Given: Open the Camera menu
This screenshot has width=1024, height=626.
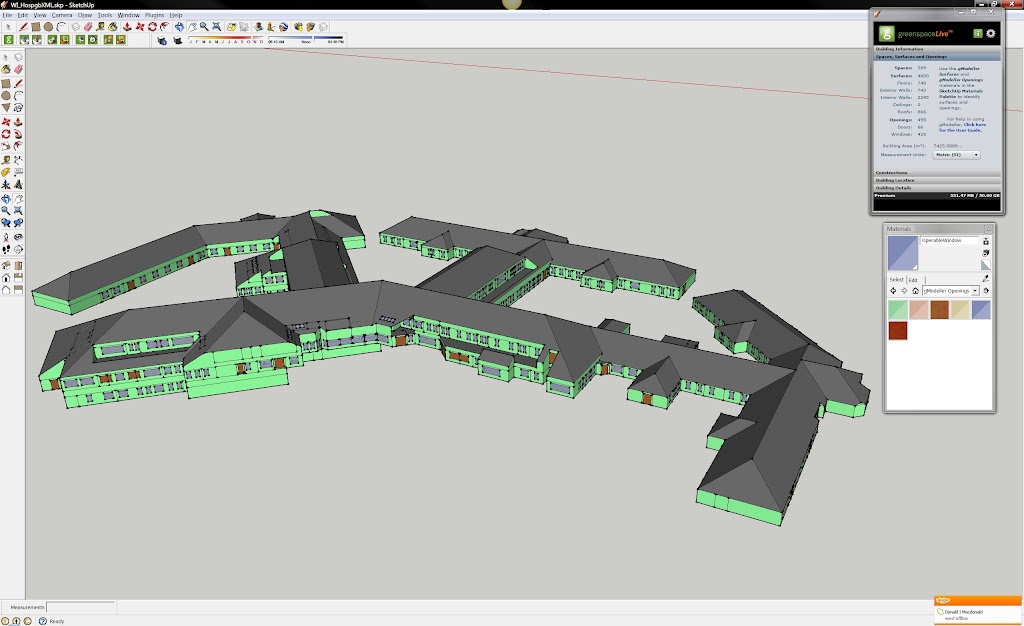Looking at the screenshot, I should click(62, 16).
